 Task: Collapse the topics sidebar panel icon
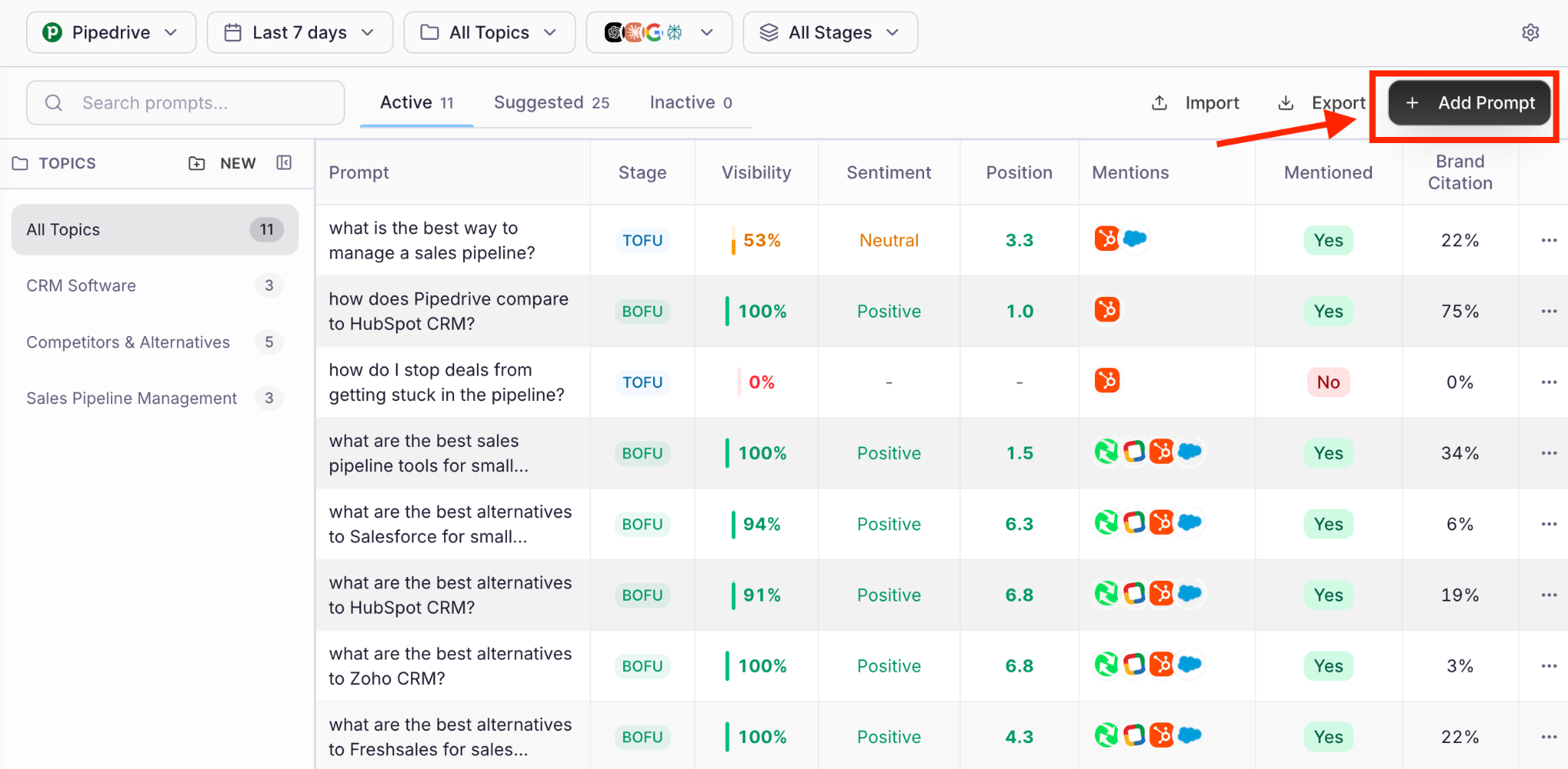(x=284, y=162)
